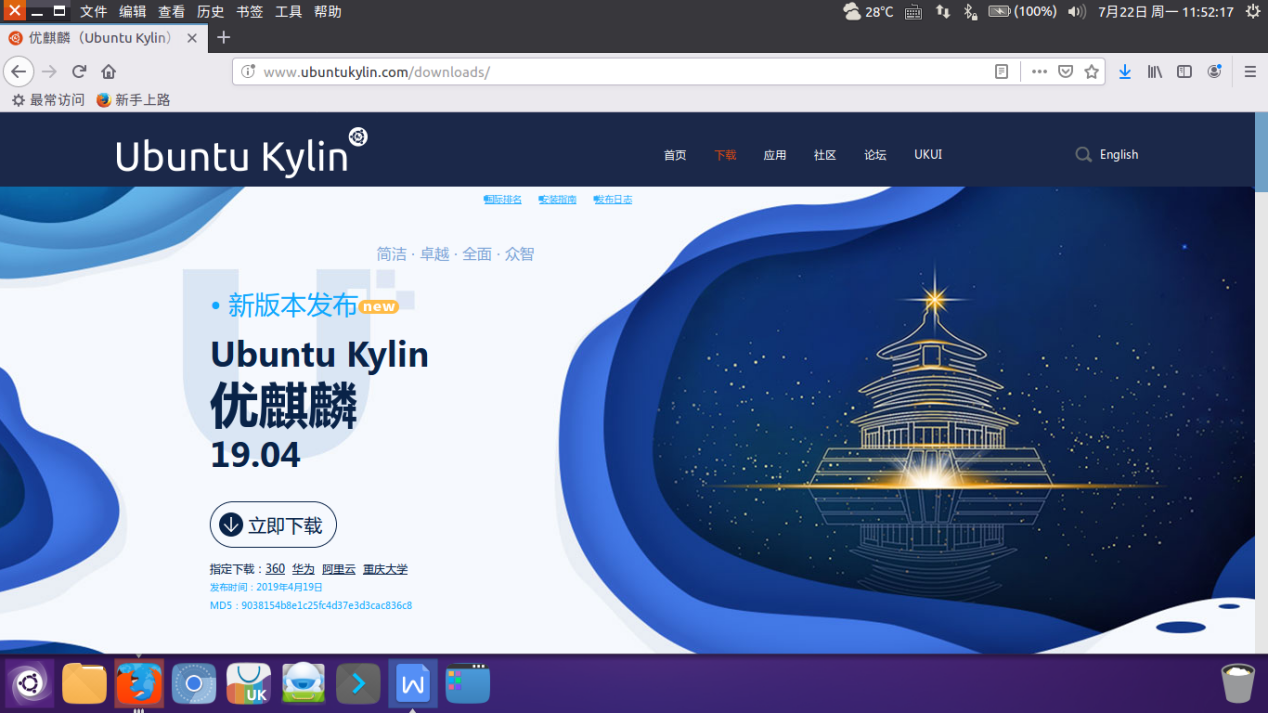The width and height of the screenshot is (1268, 713).
Task: Switch to the WPS Writer dock icon
Action: point(412,684)
